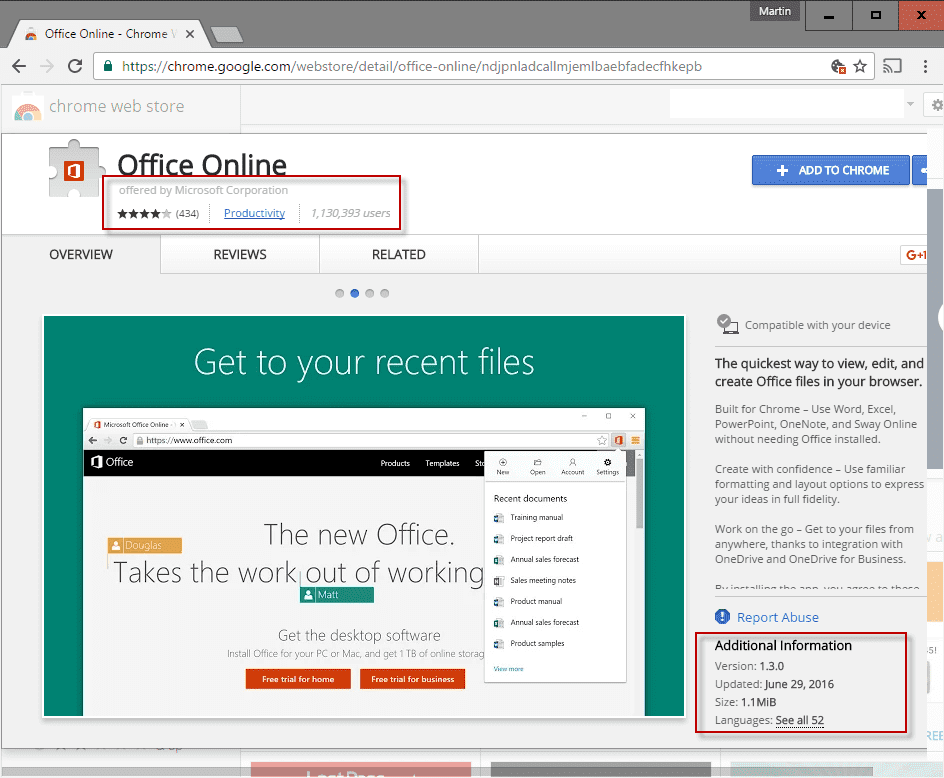The width and height of the screenshot is (944, 778).
Task: Close the Office Online browser tab
Action: click(x=190, y=34)
